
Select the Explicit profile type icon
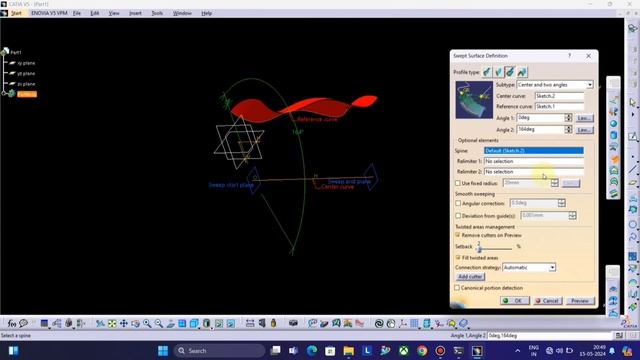click(x=487, y=72)
